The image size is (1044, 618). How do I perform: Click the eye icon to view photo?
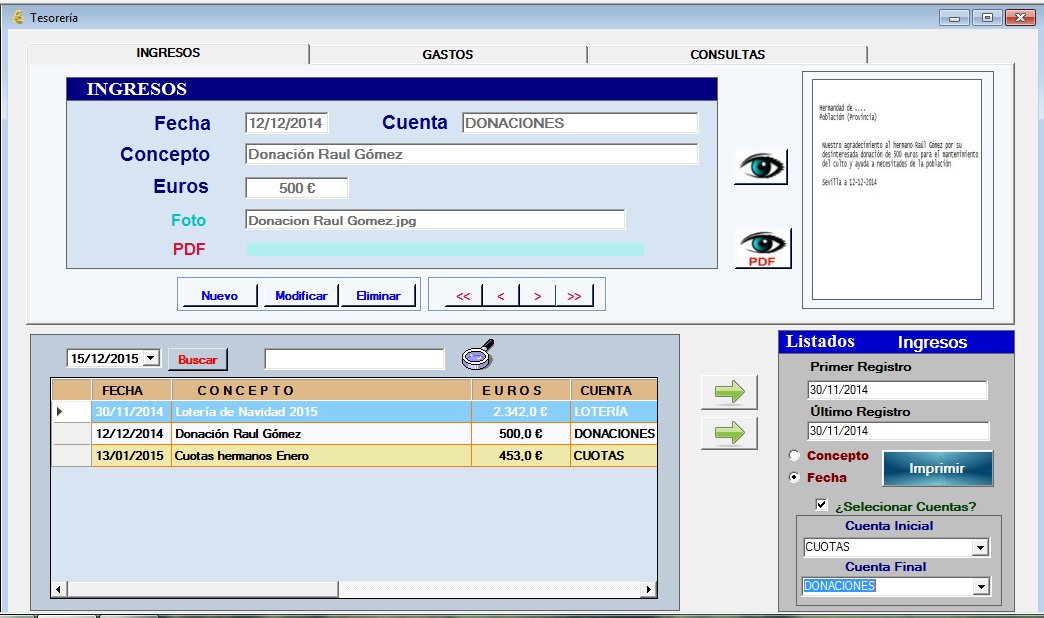tap(760, 166)
